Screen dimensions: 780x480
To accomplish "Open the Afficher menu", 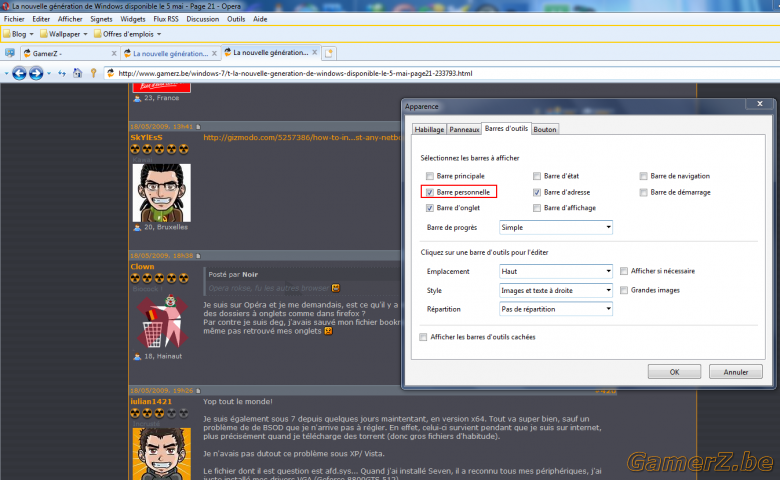I will point(70,19).
